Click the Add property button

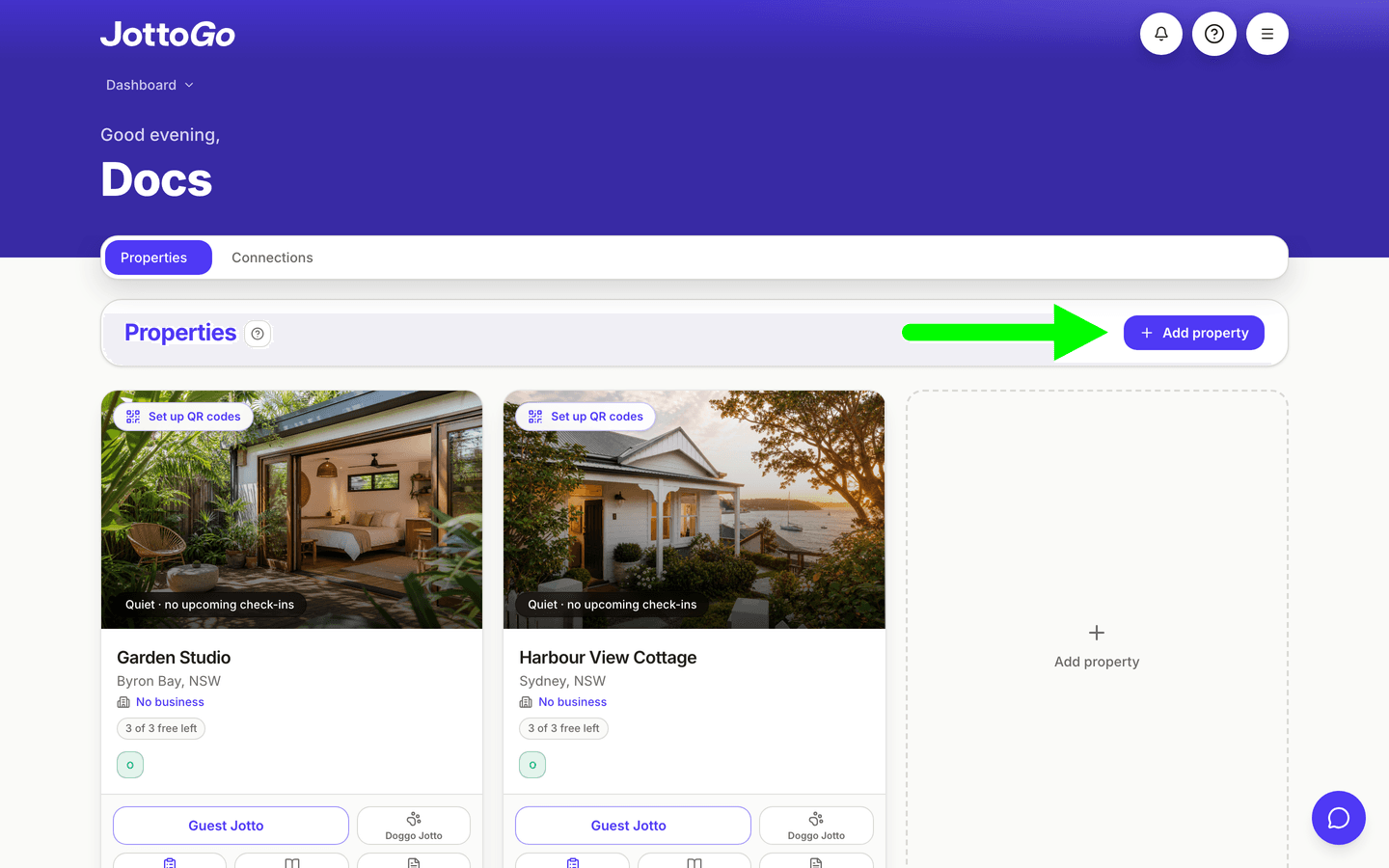[1194, 333]
